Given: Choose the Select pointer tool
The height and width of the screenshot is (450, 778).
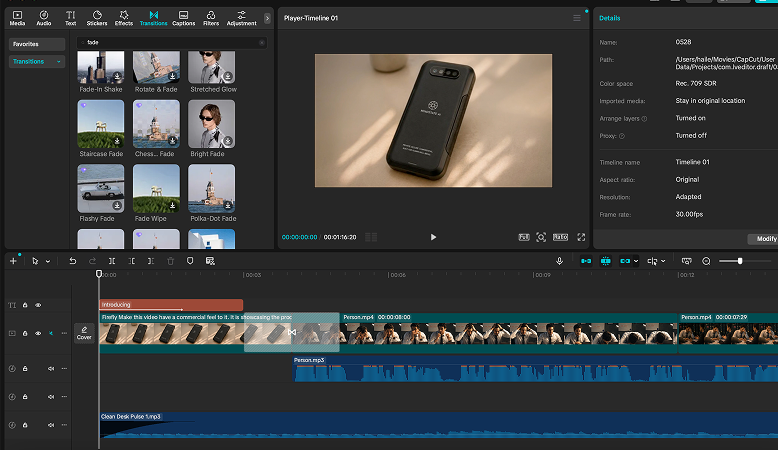Looking at the screenshot, I should [35, 261].
